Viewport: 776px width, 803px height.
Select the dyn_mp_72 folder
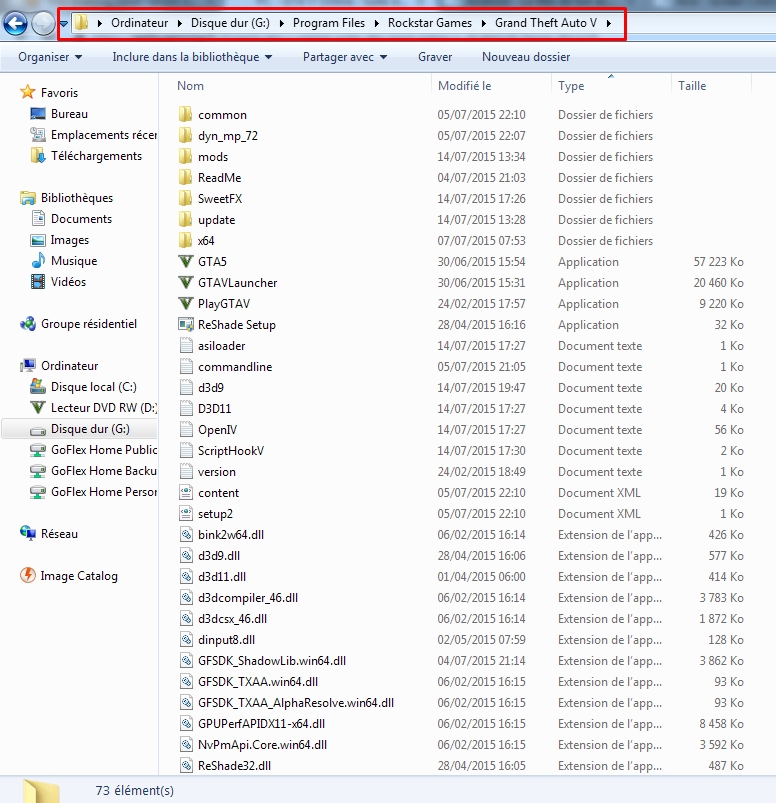228,136
